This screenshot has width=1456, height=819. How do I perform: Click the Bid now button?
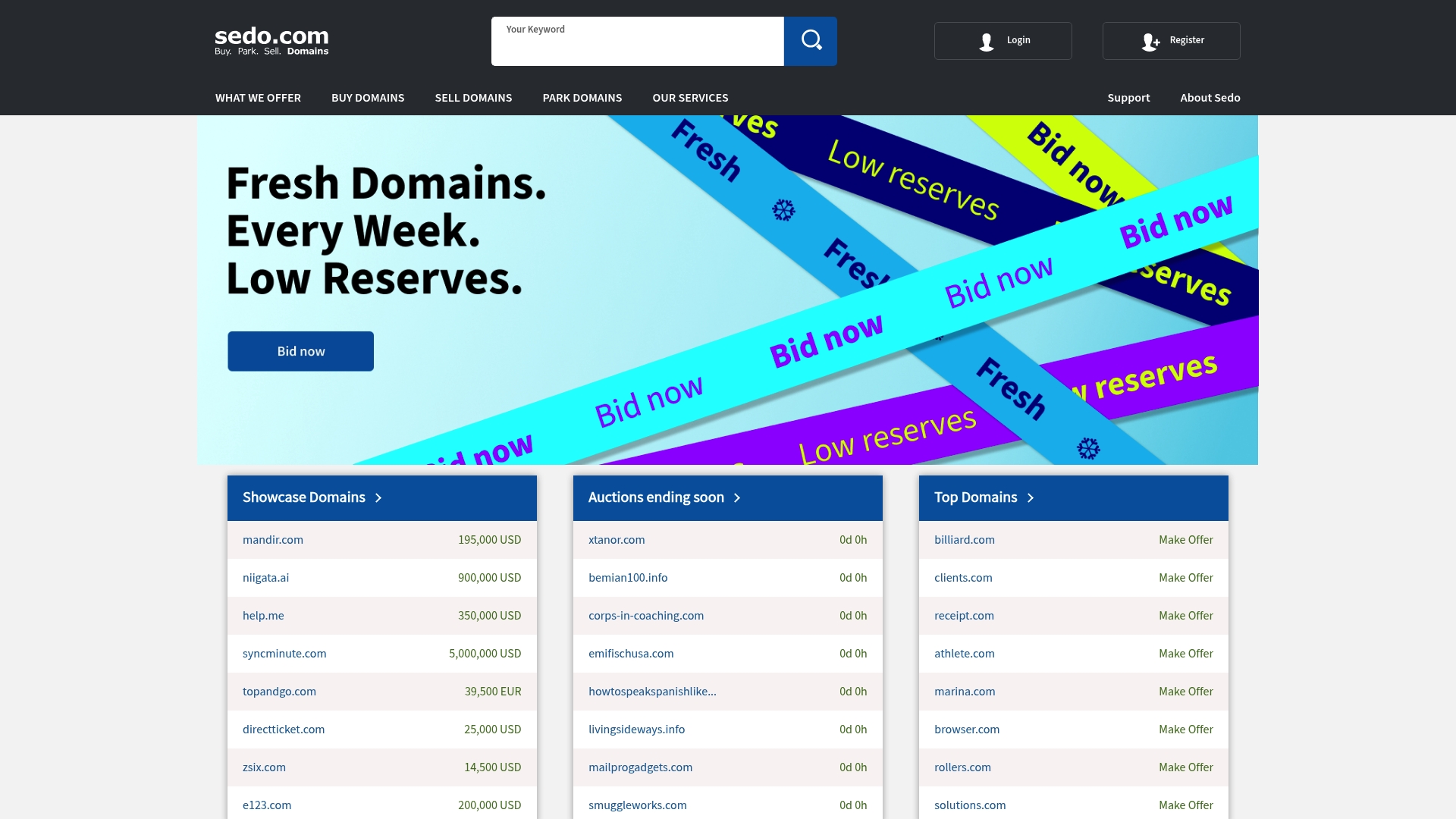(x=300, y=350)
